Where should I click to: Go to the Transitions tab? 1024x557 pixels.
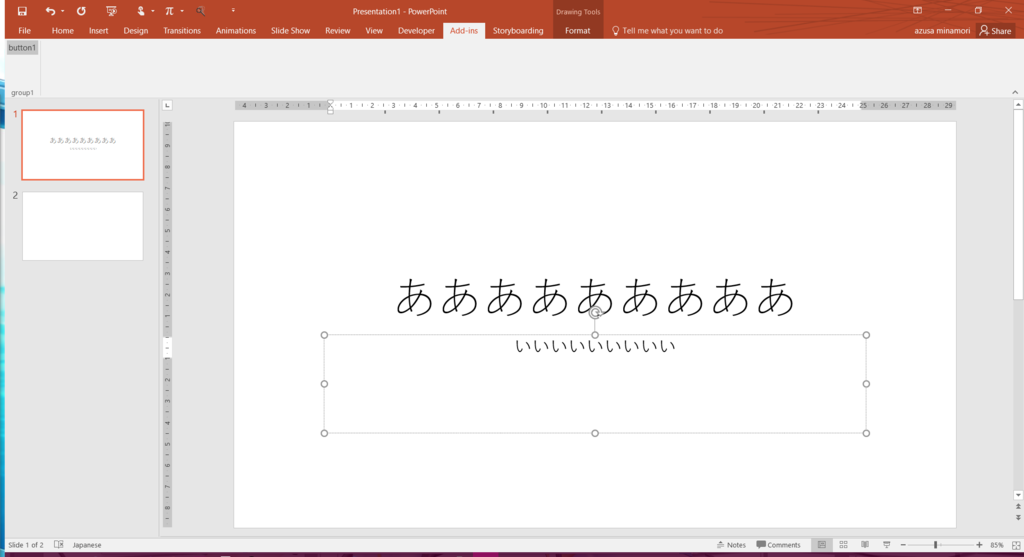182,31
